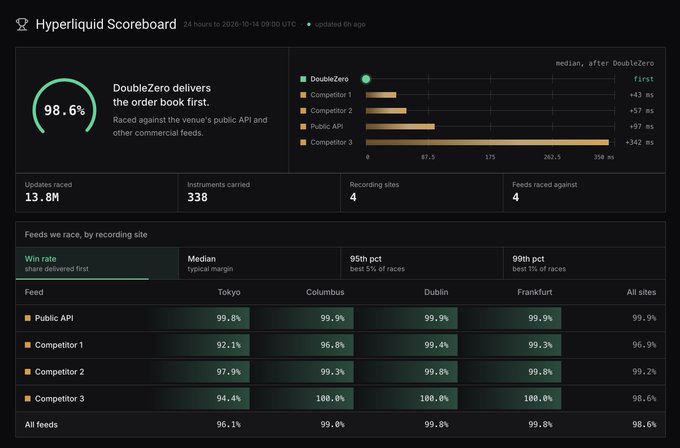Click the Public API latency bar
This screenshot has height=448, width=680.
pyautogui.click(x=400, y=126)
